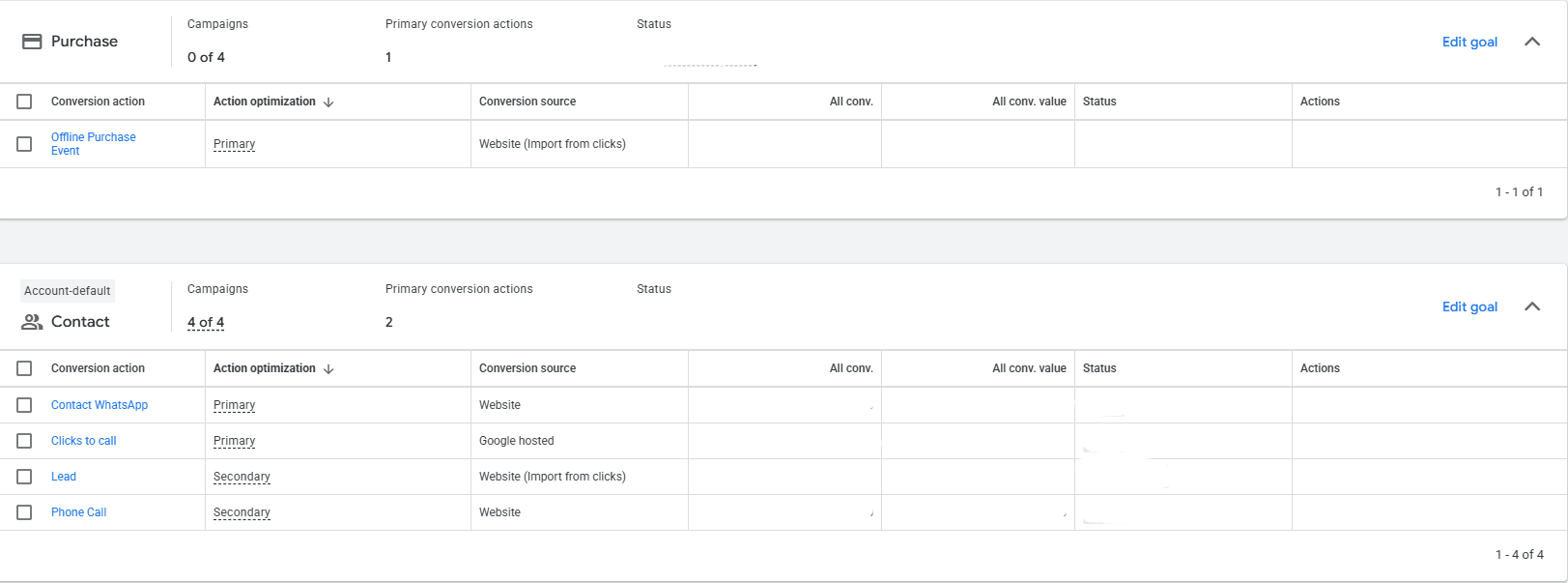The image size is (1568, 583).
Task: Click Purchase table Conversion action header
Action: point(98,102)
